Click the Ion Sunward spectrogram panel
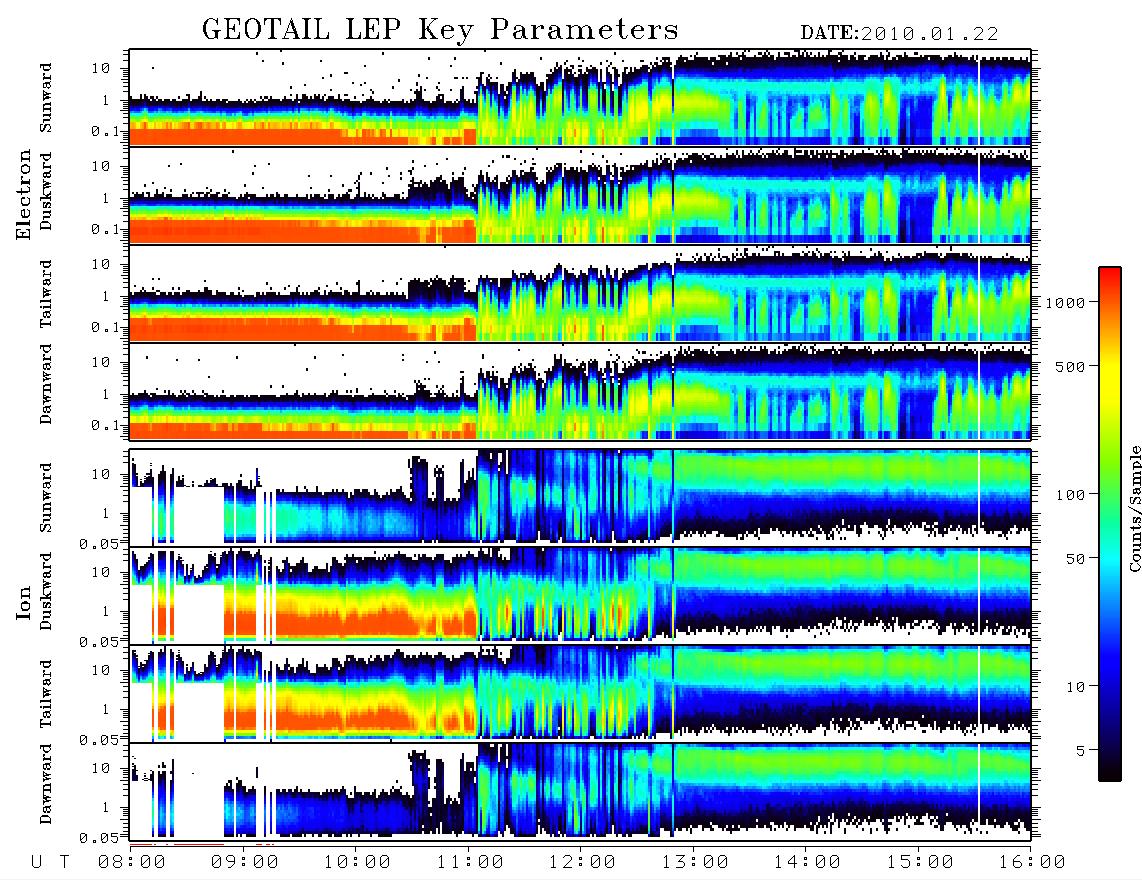The width and height of the screenshot is (1142, 880). click(580, 497)
